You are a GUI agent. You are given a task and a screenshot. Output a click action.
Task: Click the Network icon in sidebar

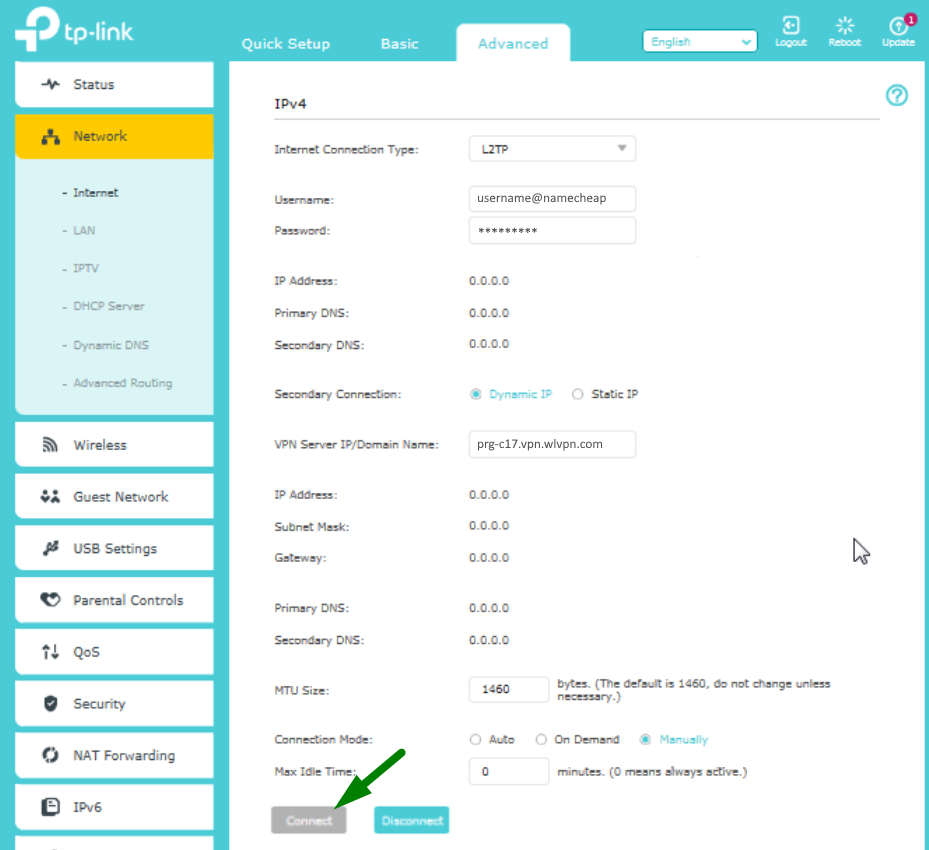(51, 136)
